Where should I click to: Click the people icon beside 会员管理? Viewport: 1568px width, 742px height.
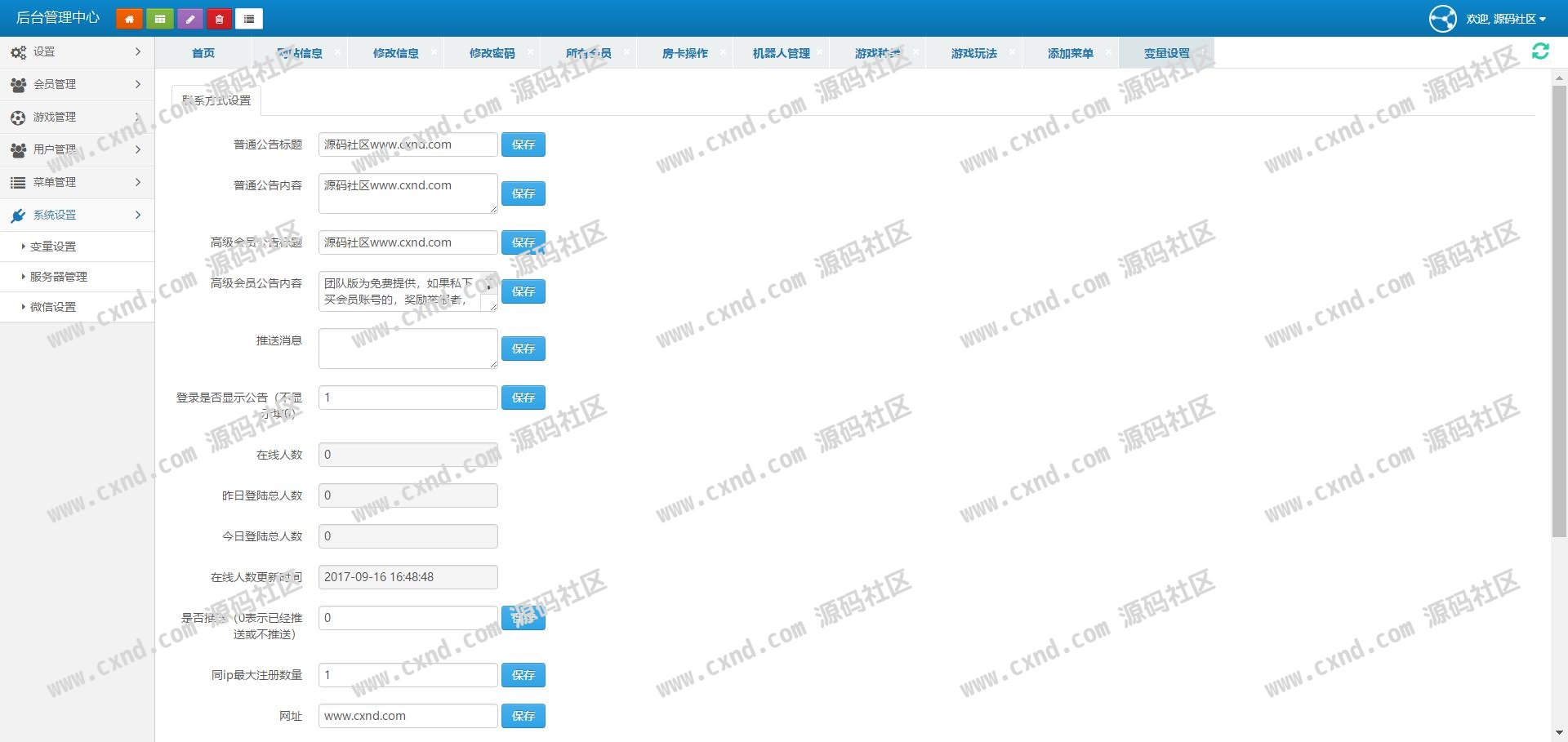click(x=18, y=85)
